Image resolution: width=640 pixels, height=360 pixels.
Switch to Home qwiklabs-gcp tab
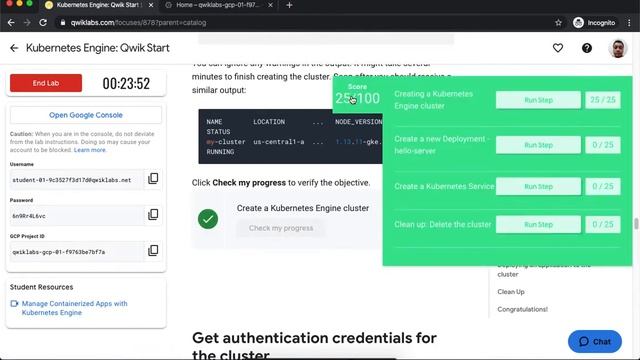coord(218,5)
